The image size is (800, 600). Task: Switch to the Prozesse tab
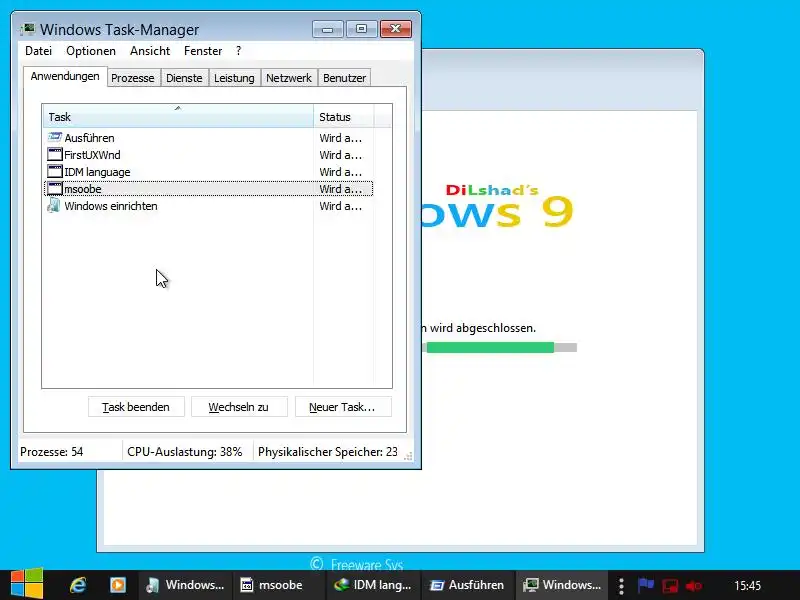coord(133,78)
